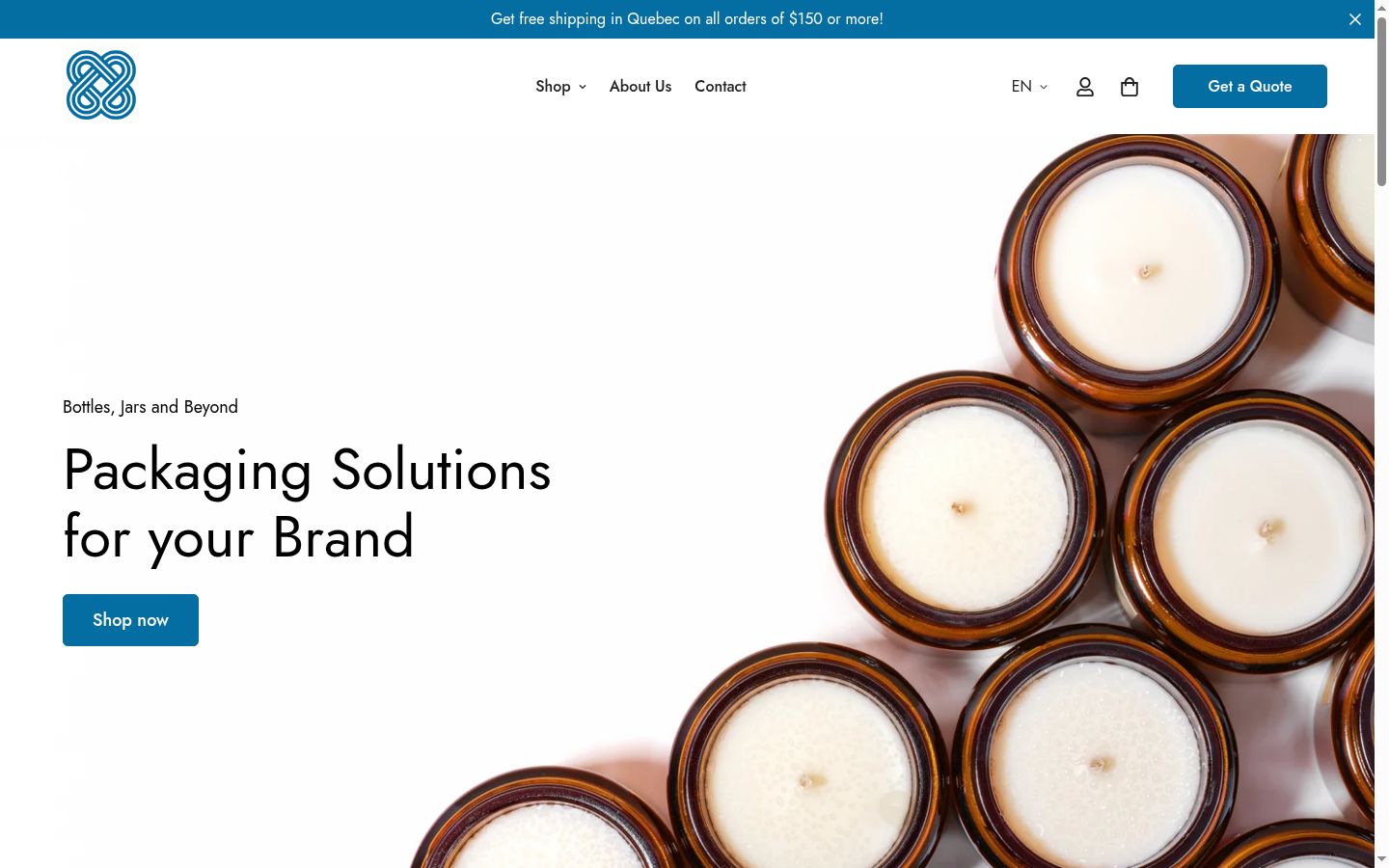This screenshot has width=1389, height=868.
Task: Click the scrollbar down arrow
Action: pos(1381,859)
